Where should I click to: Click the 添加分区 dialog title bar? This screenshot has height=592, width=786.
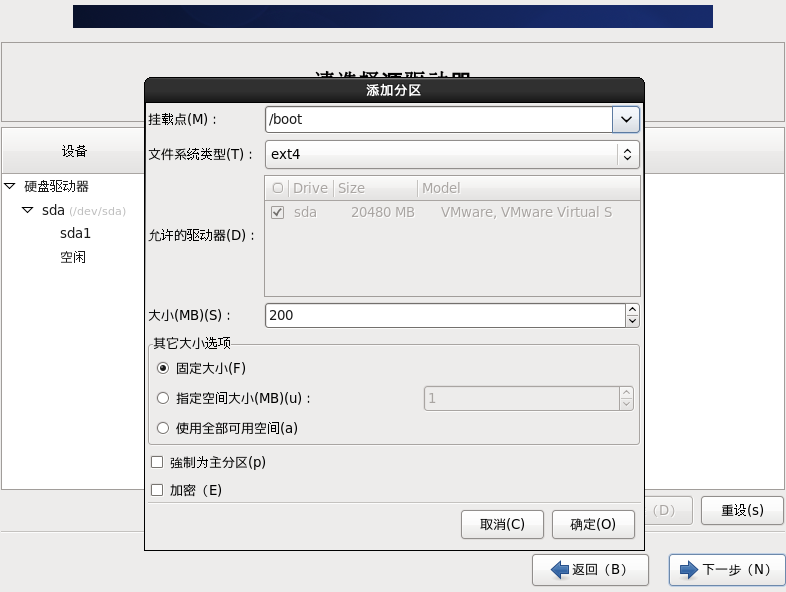[394, 90]
